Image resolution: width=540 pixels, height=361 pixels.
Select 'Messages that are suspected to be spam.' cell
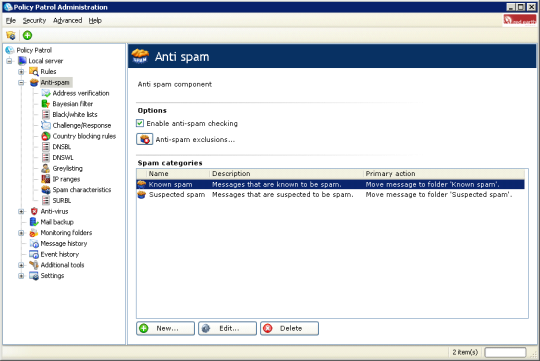[x=282, y=195]
